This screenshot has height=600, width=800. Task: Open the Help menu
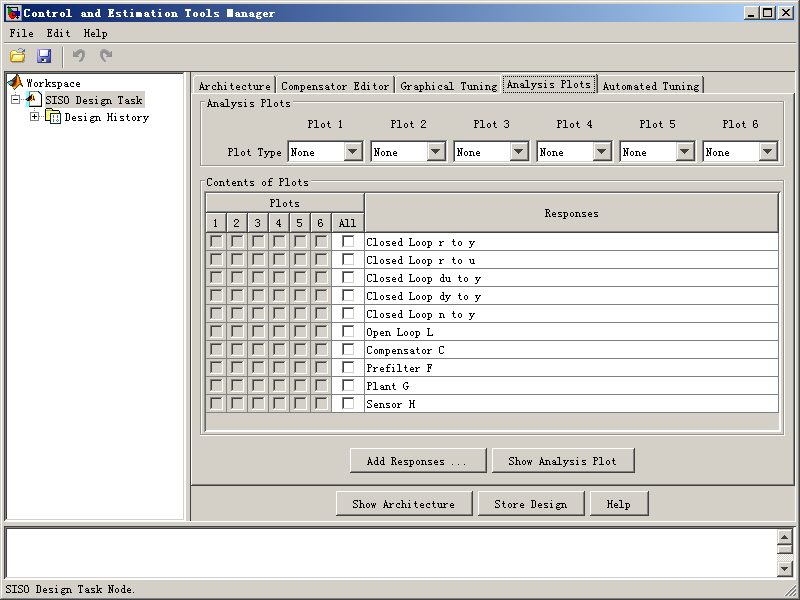95,33
